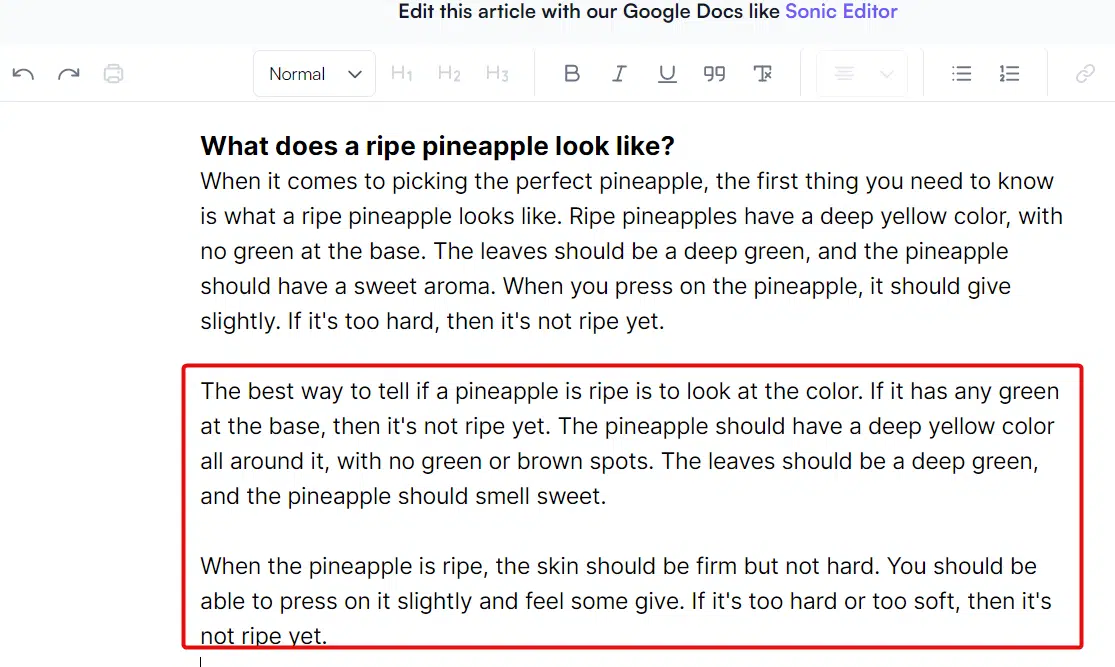1115x667 pixels.
Task: Undo the last edit
Action: point(23,74)
